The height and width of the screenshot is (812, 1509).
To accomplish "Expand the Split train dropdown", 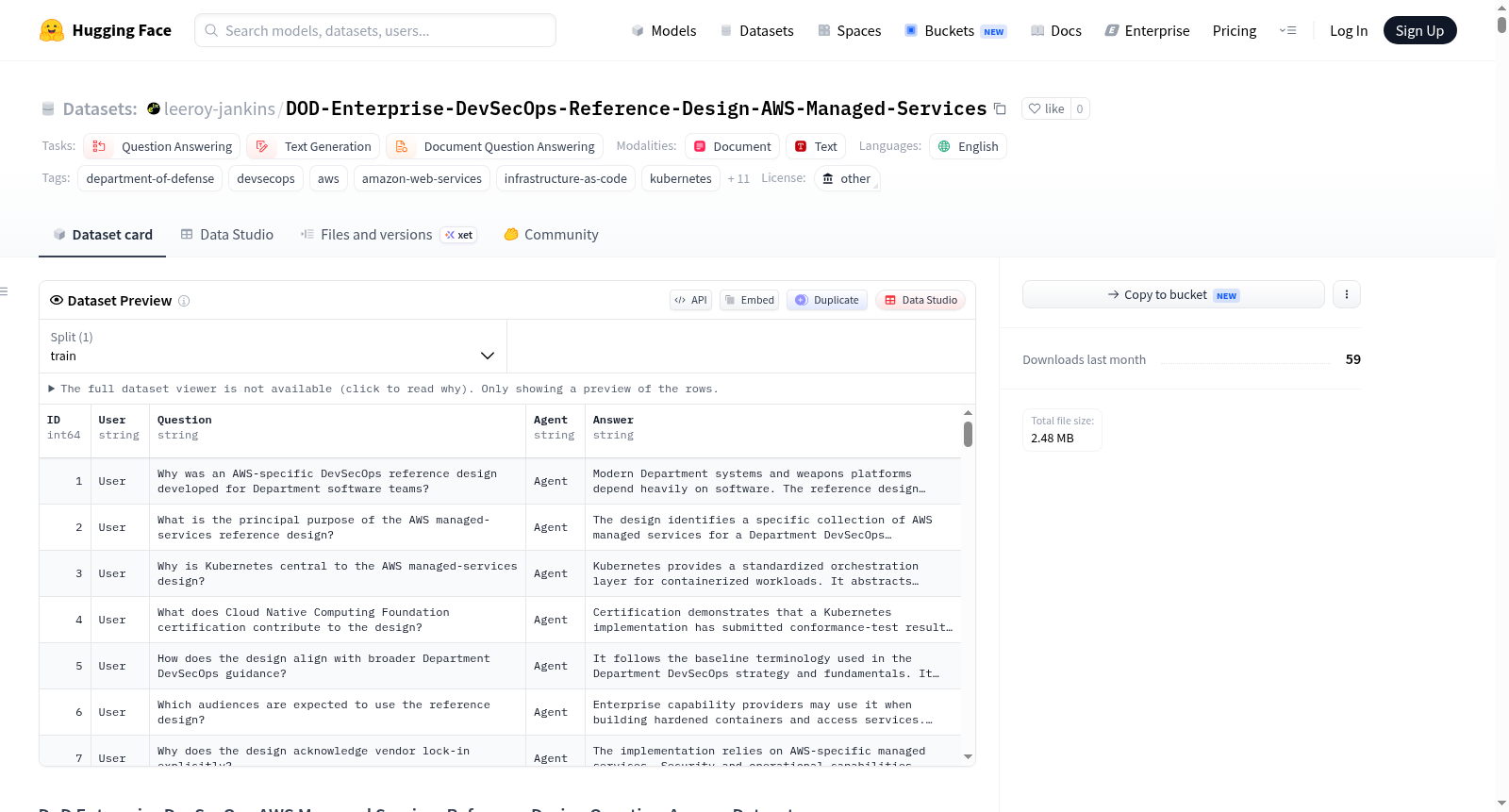I will [273, 346].
